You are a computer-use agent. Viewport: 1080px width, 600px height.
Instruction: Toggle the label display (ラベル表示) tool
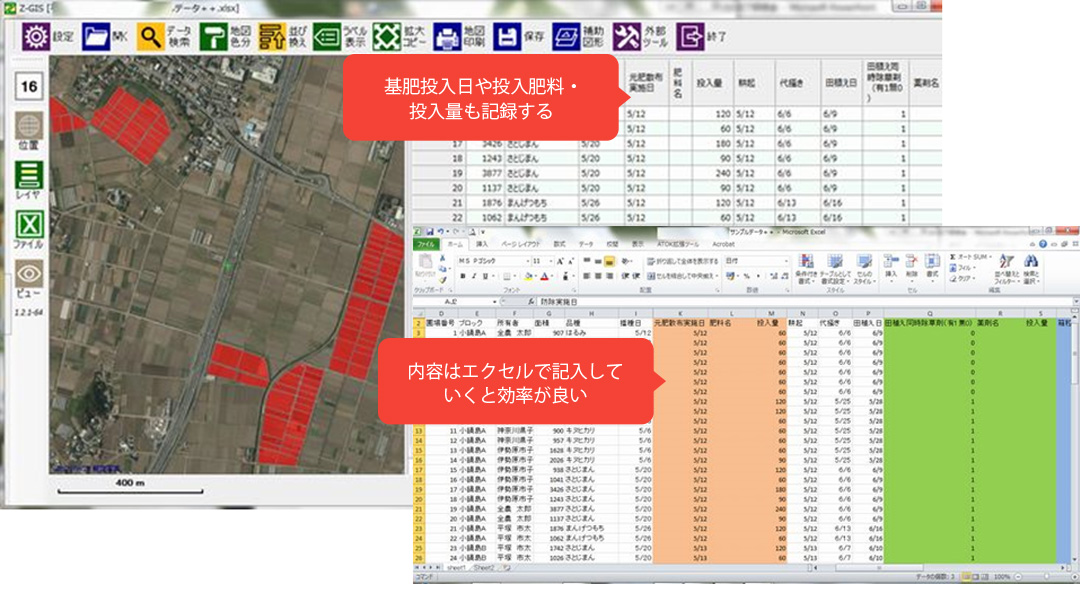pos(326,37)
